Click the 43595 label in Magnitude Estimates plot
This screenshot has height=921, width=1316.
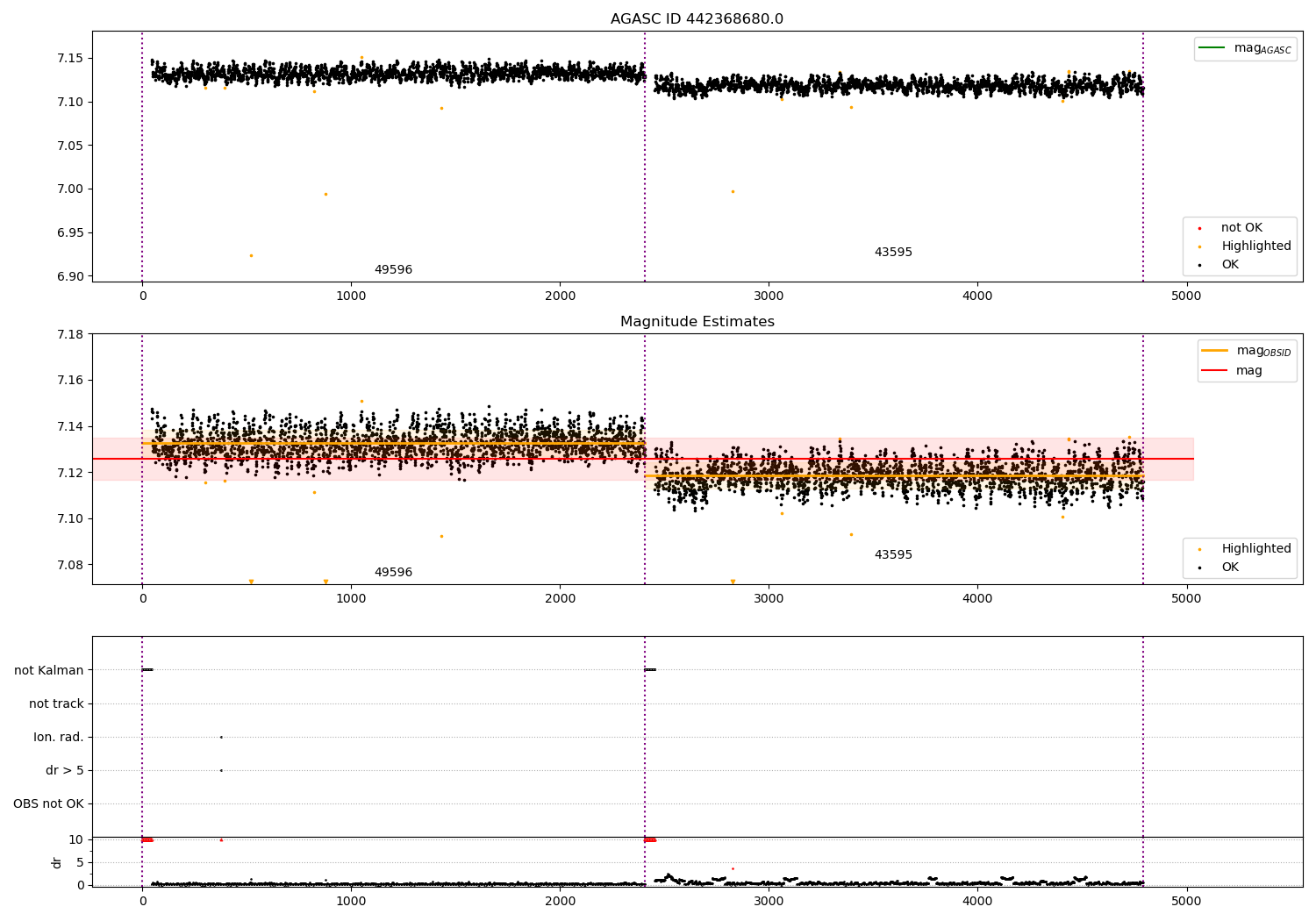(893, 555)
